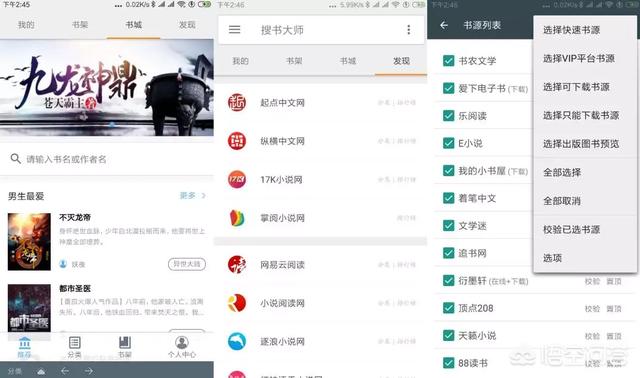Uncheck the E小说 source checkbox

coord(449,143)
